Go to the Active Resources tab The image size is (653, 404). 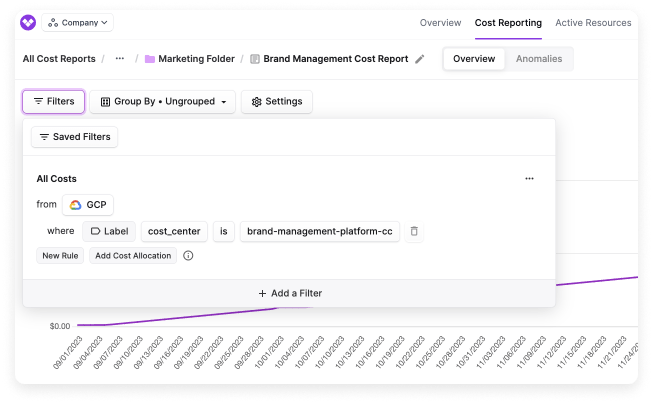click(x=593, y=22)
